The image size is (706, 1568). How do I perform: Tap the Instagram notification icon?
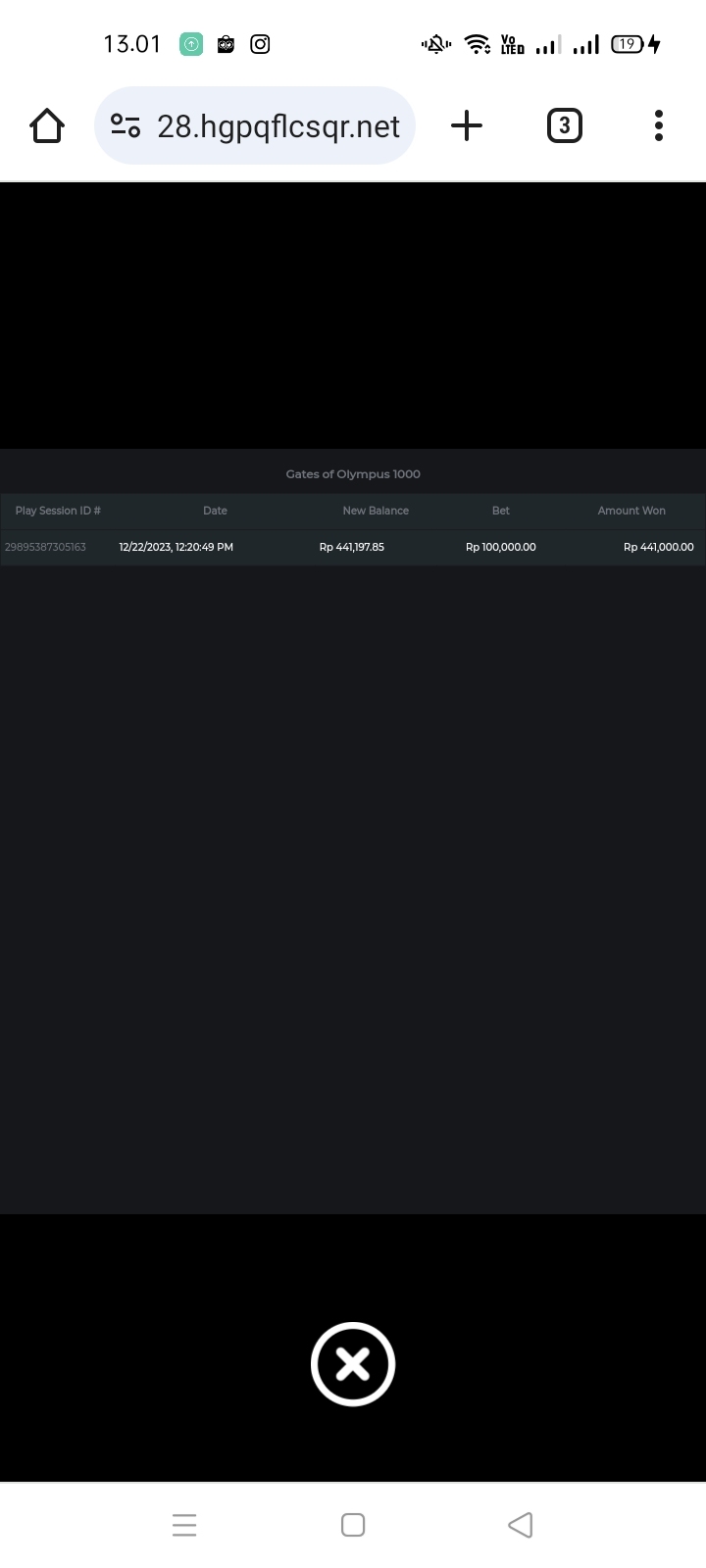pyautogui.click(x=260, y=44)
